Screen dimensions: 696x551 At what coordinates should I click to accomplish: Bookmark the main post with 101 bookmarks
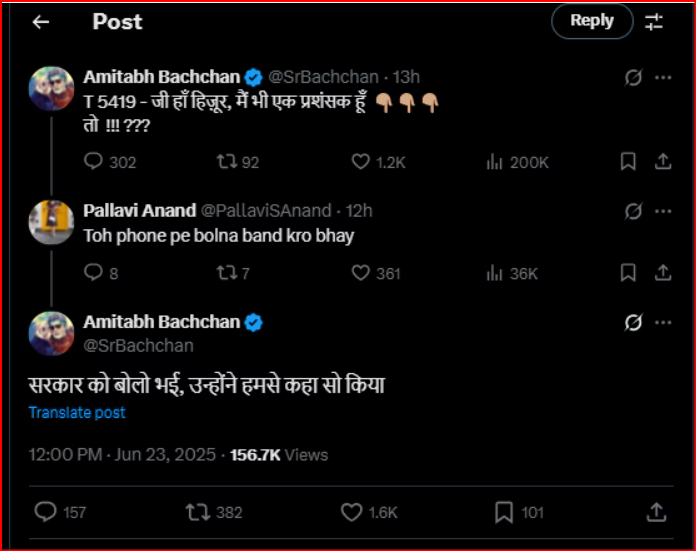[x=504, y=512]
